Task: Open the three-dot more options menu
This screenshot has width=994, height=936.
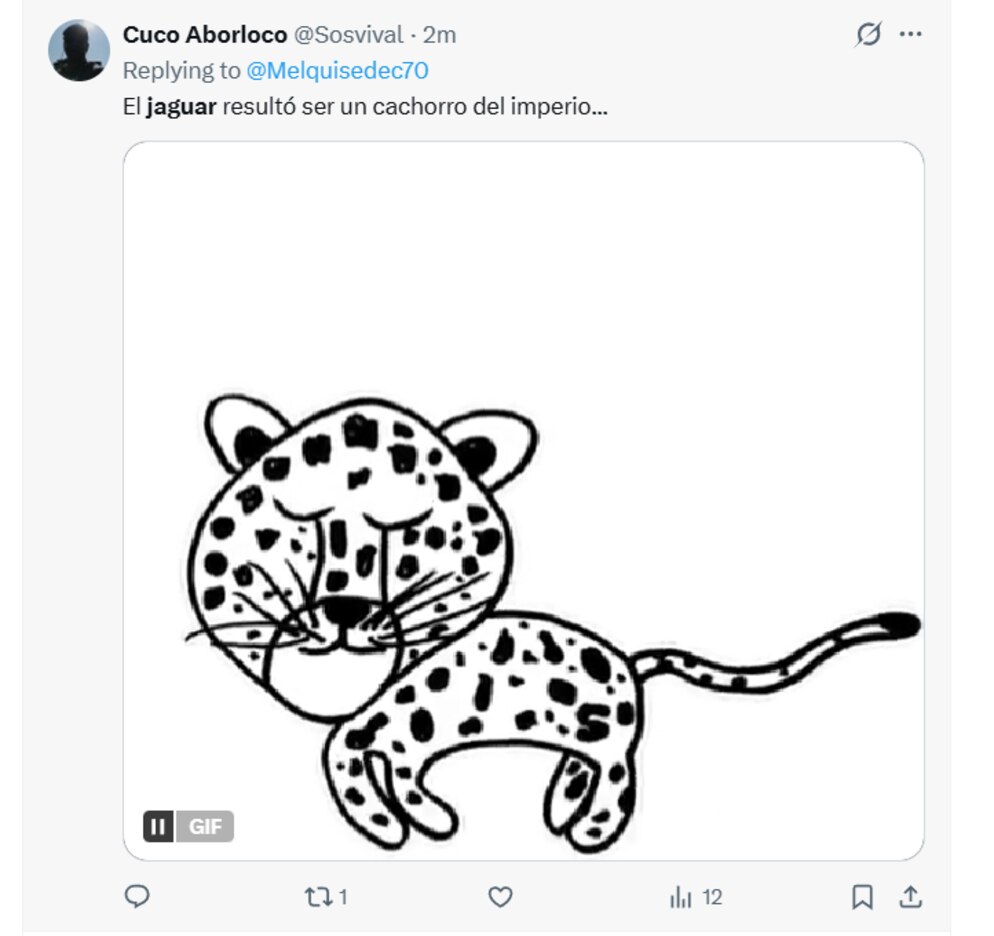Action: (x=910, y=35)
